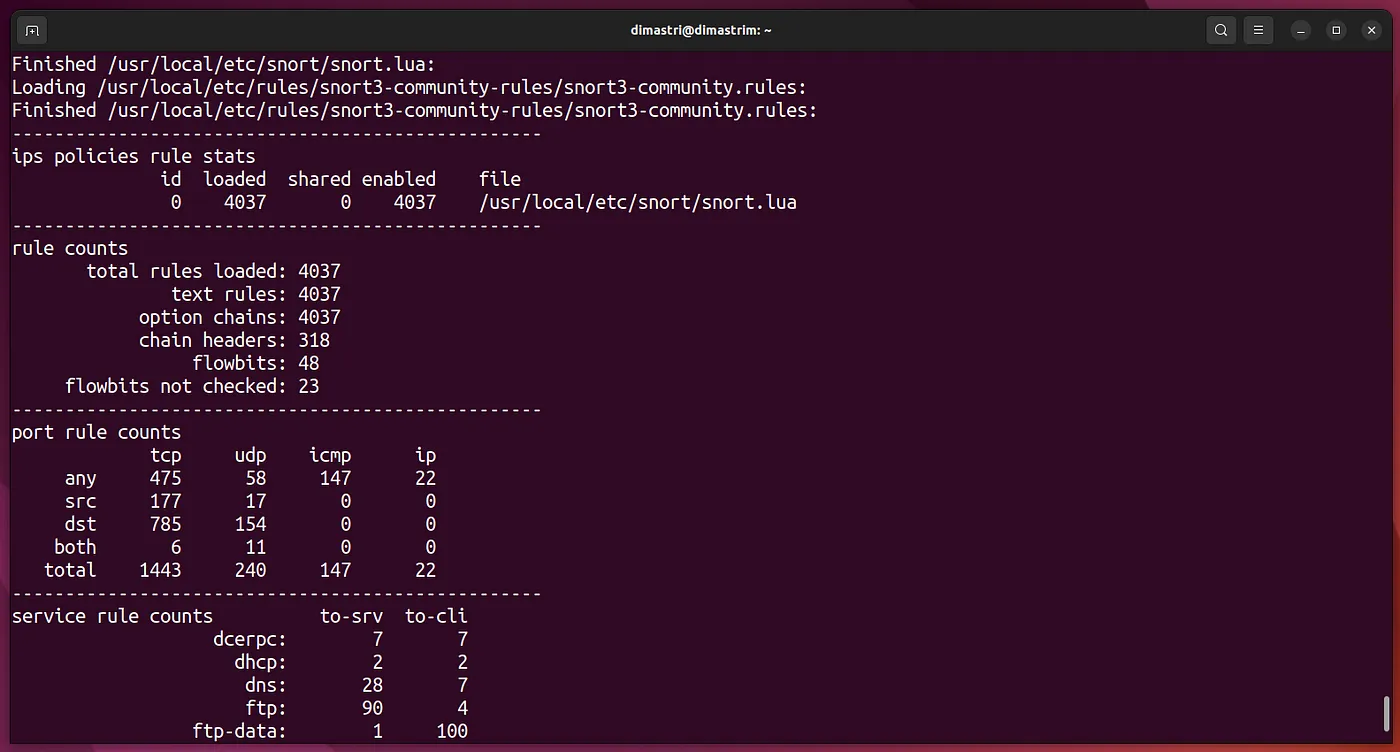Click the window title dimastri@dimastrim
This screenshot has height=752, width=1400.
coord(700,30)
